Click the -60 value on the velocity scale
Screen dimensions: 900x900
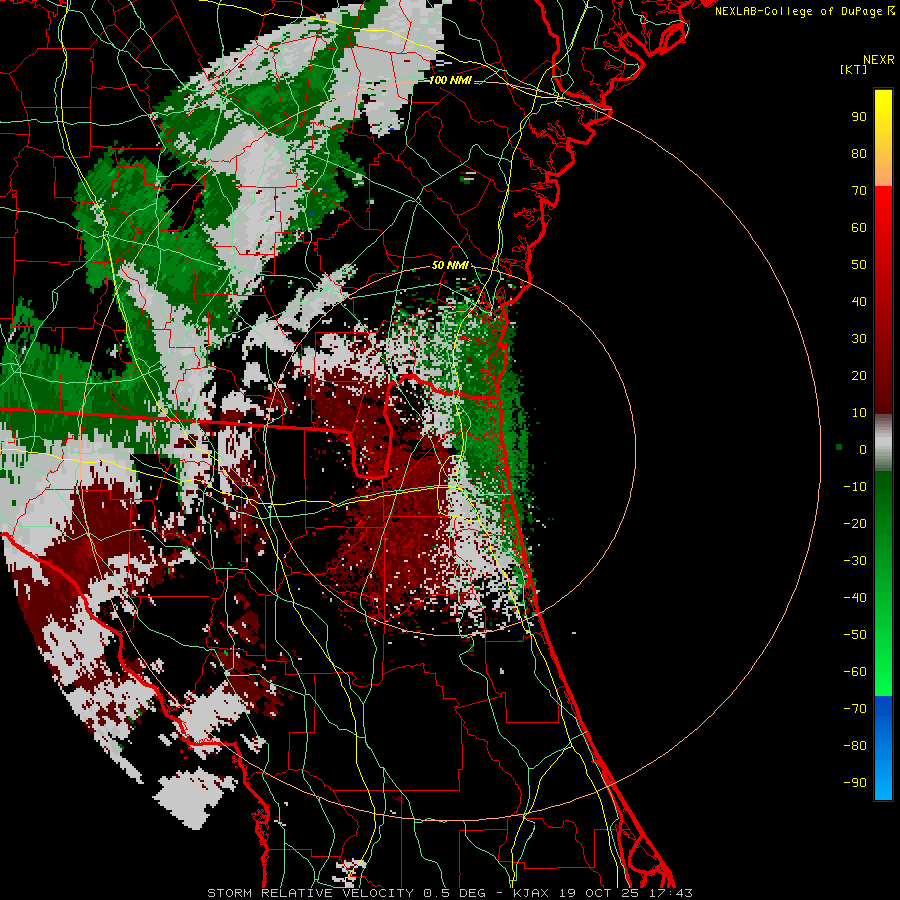pyautogui.click(x=855, y=672)
